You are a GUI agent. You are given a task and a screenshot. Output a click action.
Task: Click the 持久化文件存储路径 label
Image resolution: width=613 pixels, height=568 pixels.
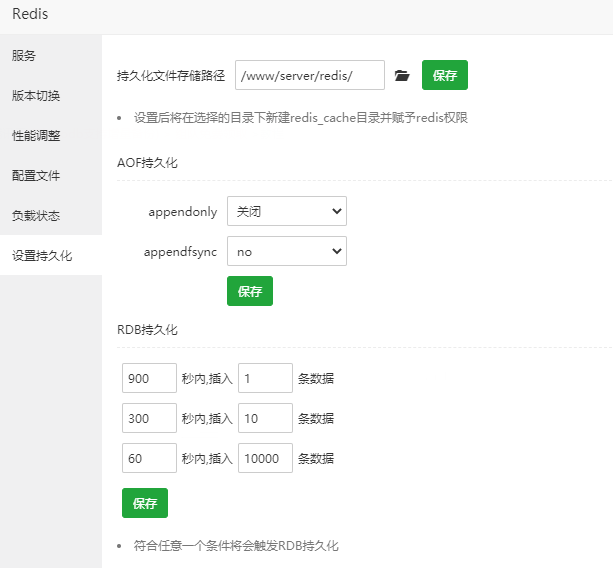click(171, 75)
